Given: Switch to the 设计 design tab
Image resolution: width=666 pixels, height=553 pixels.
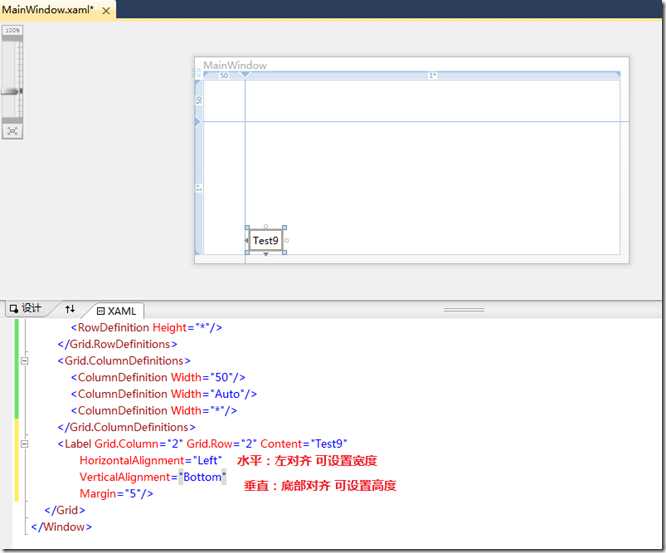Looking at the screenshot, I should [25, 308].
